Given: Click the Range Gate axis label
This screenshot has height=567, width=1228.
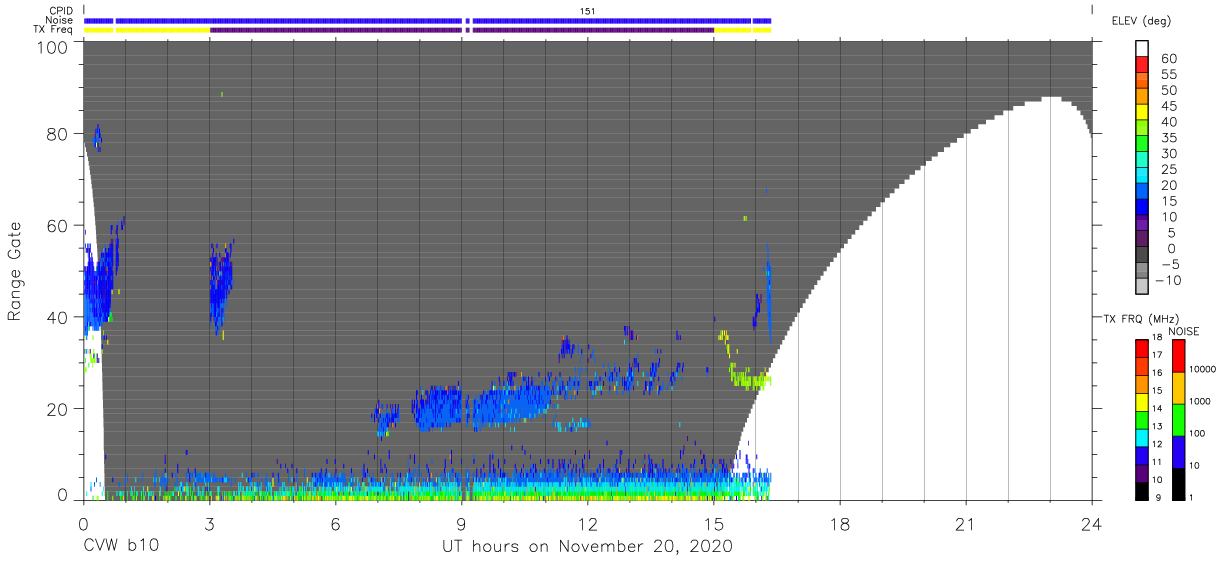Looking at the screenshot, I should coord(16,271).
